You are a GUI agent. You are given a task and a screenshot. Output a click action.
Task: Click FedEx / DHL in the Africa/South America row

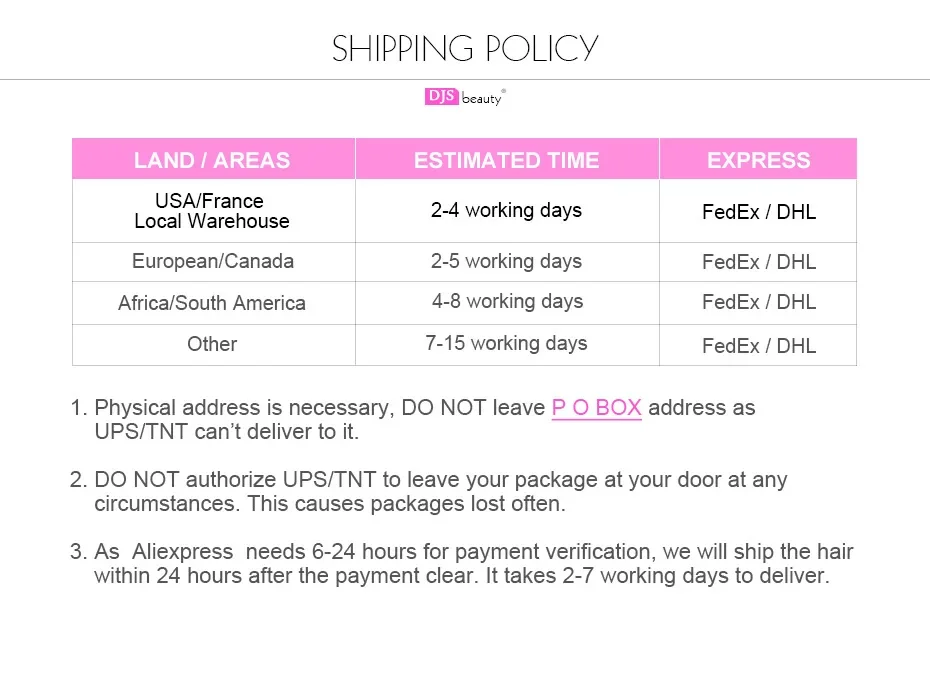tap(759, 302)
